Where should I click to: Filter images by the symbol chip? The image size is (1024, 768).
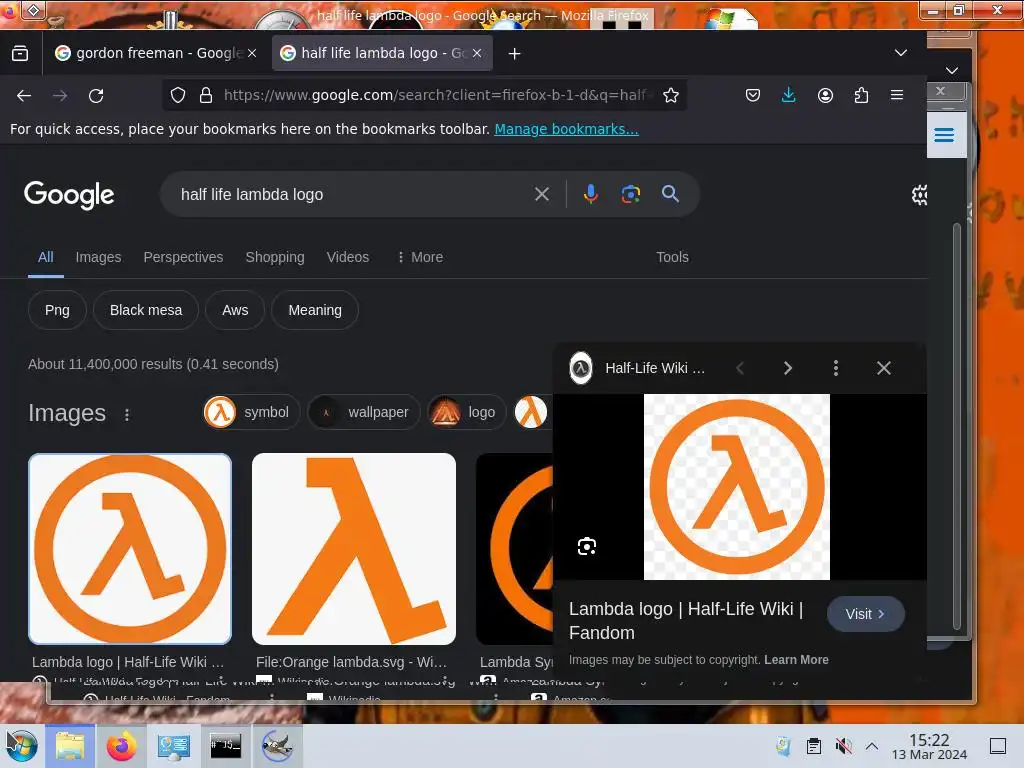coord(251,412)
